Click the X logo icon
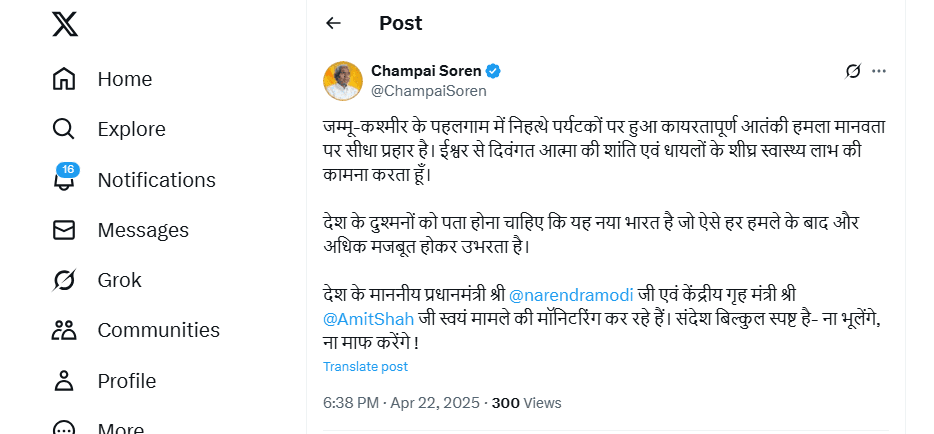The image size is (934, 434). click(65, 25)
